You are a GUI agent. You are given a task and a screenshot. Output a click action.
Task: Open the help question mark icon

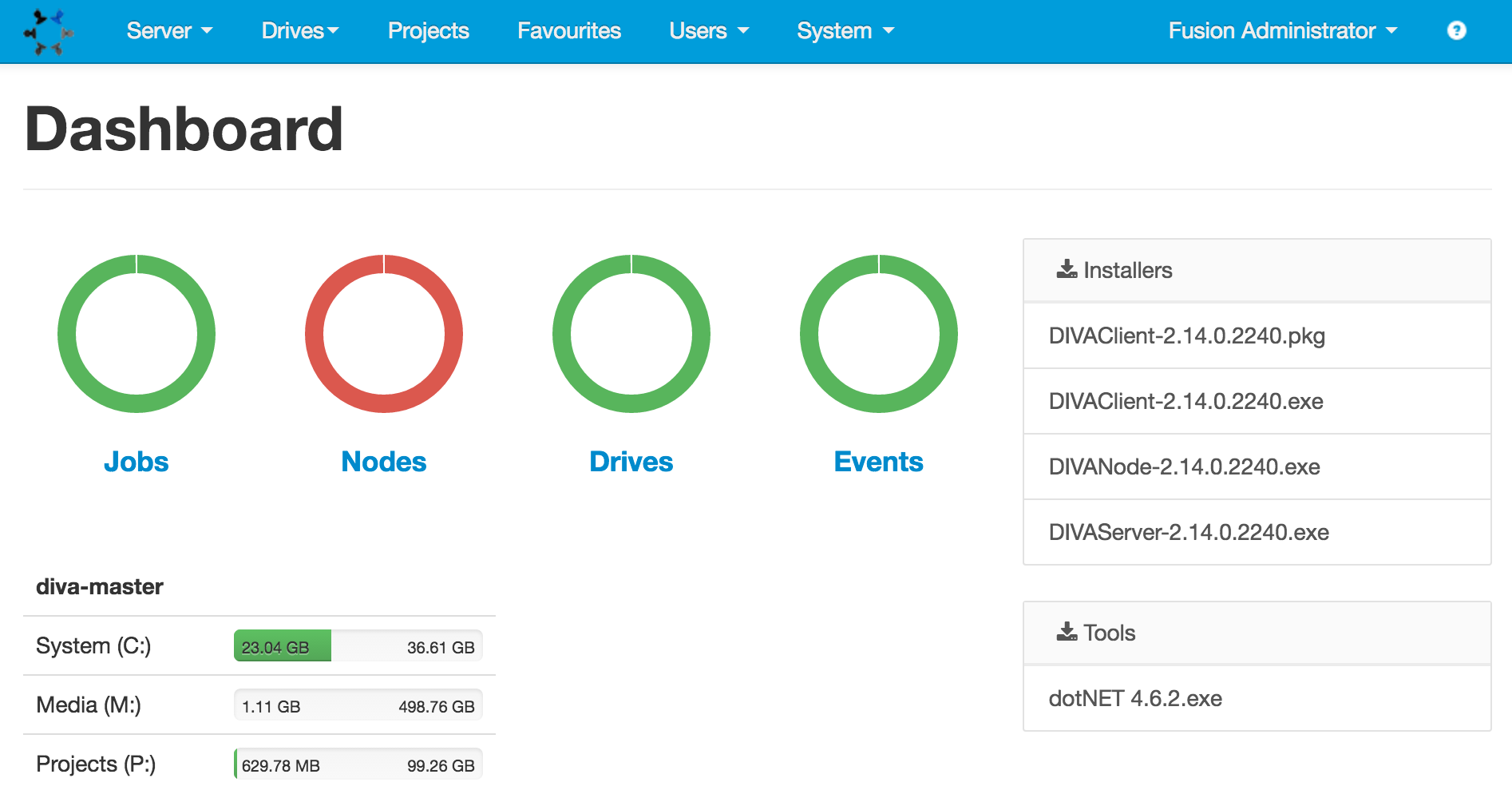[1456, 30]
